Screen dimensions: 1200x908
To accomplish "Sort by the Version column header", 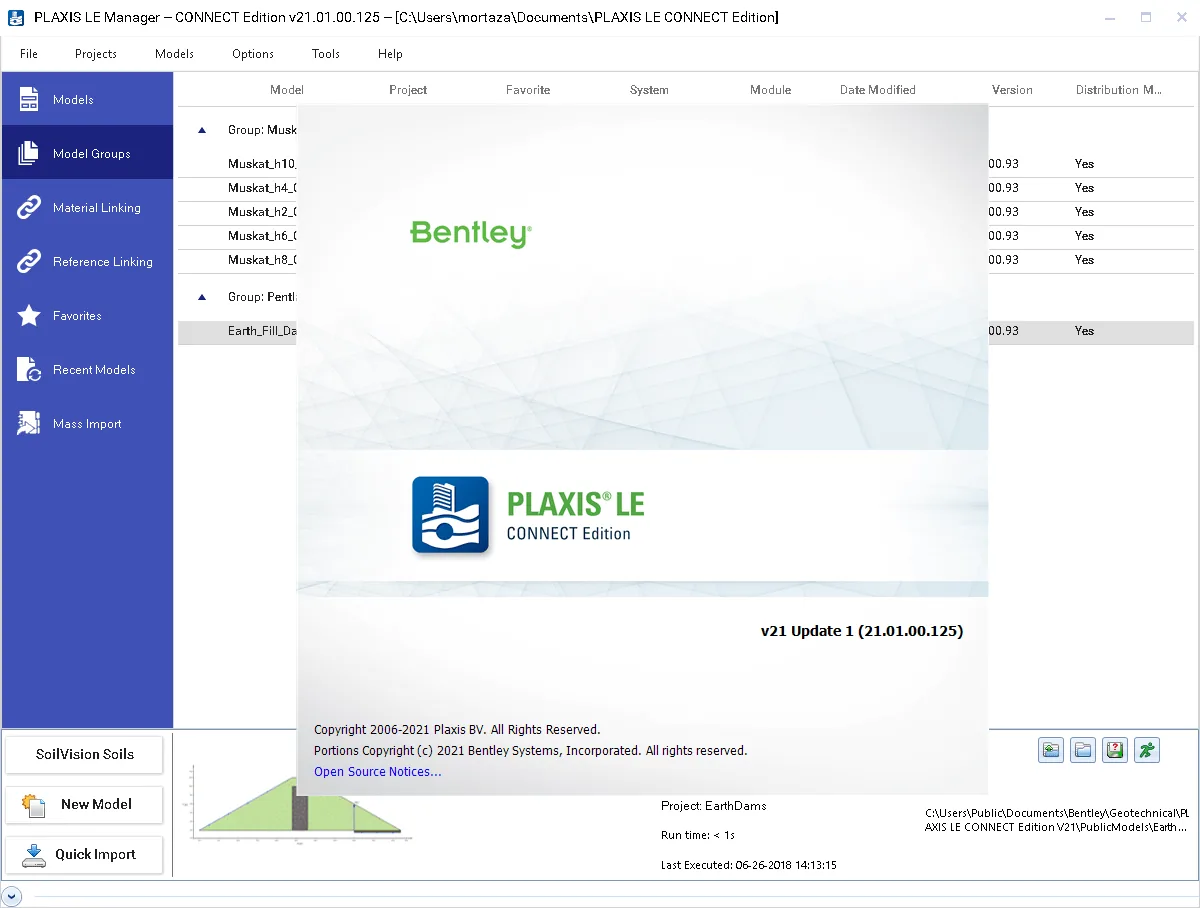I will point(1012,90).
